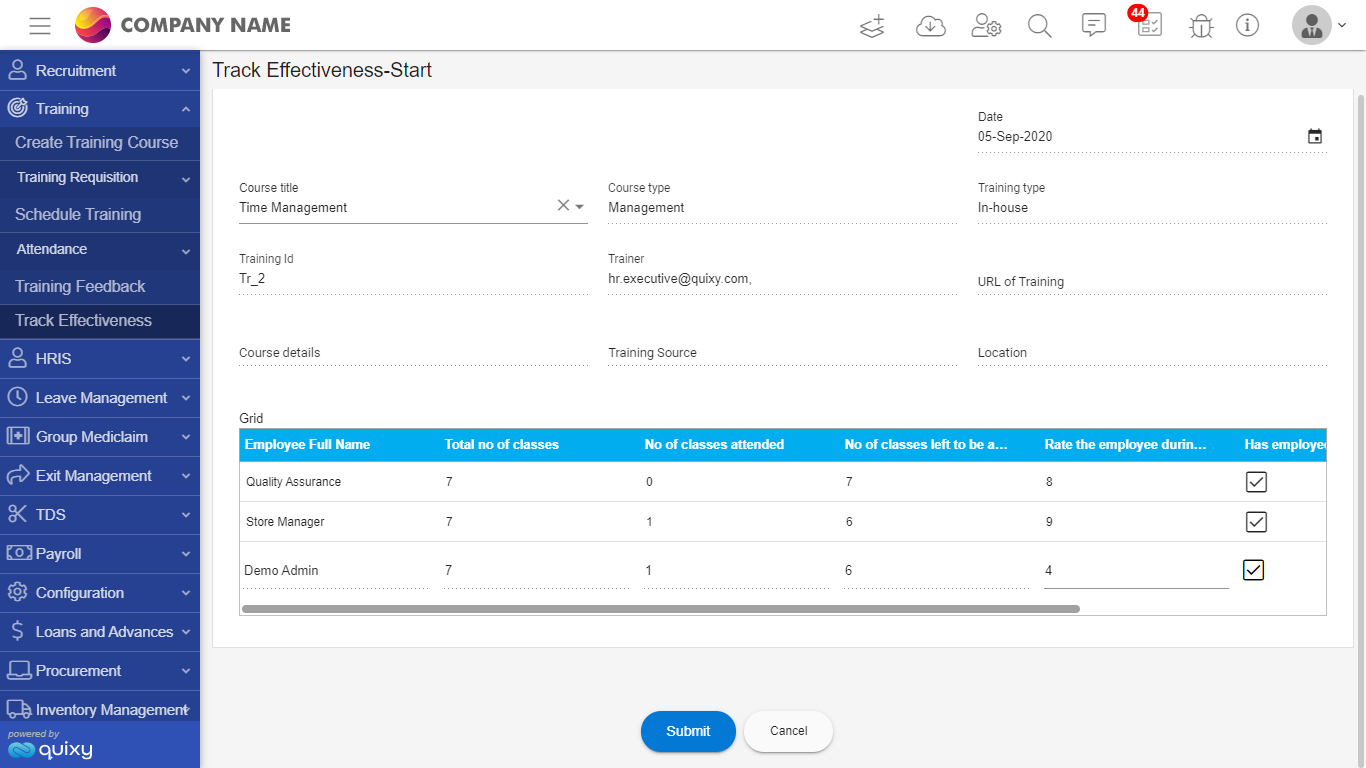Click No of classes attended column header
The height and width of the screenshot is (768, 1366).
click(714, 444)
